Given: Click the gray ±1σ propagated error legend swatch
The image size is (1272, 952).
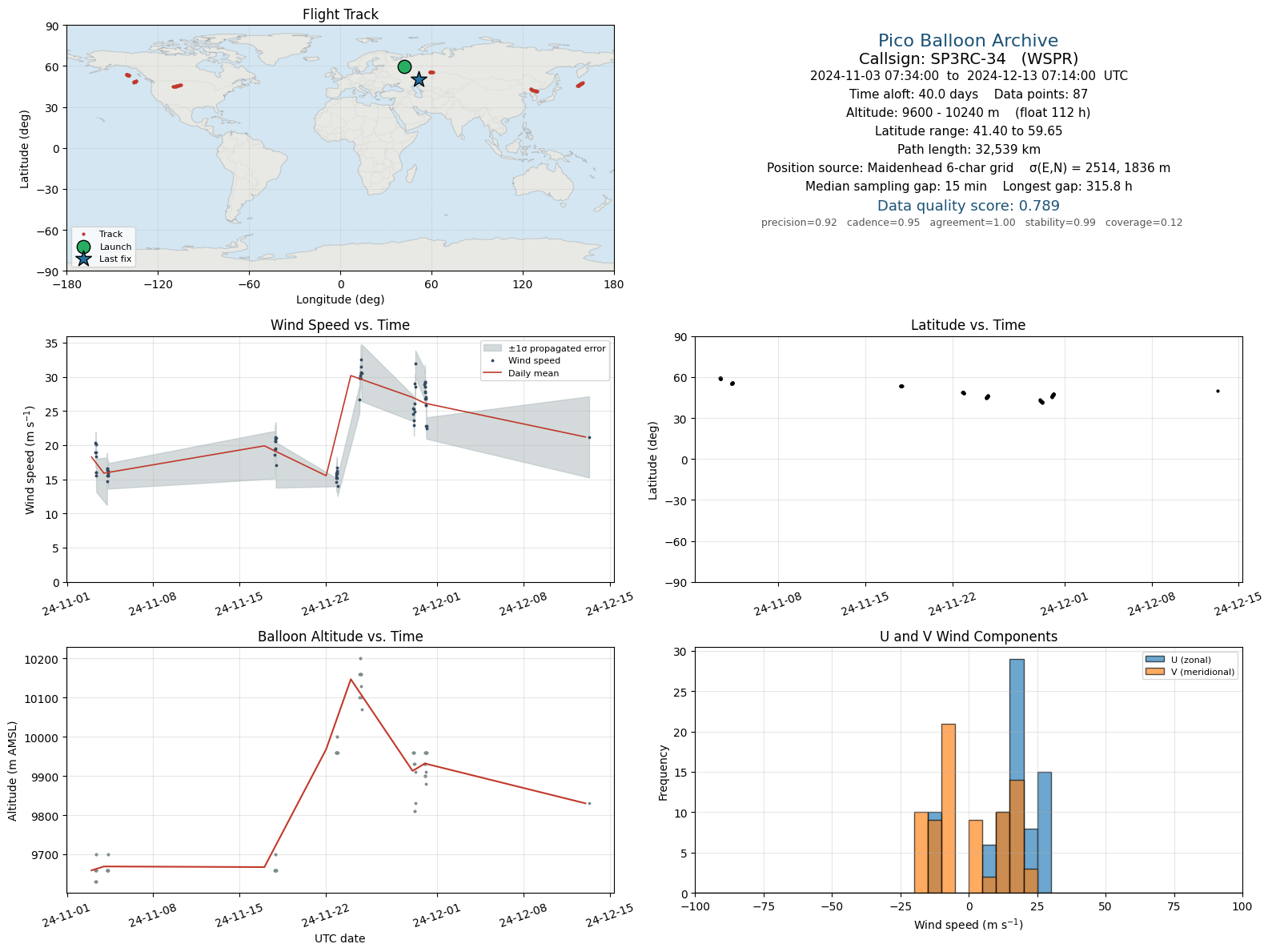Looking at the screenshot, I should (x=492, y=348).
